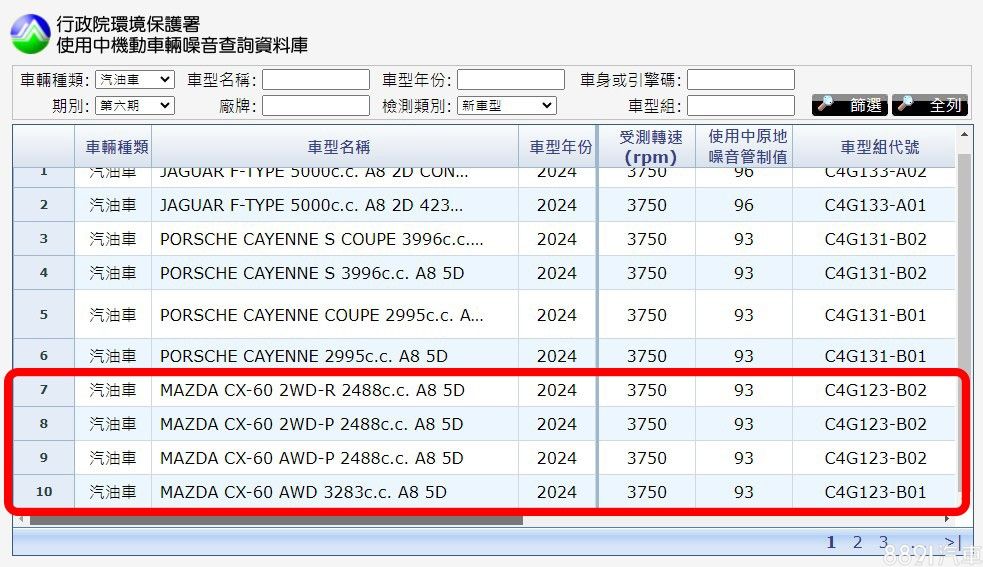Open the 檢測類別 test category dropdown
This screenshot has height=567, width=983.
coord(506,105)
